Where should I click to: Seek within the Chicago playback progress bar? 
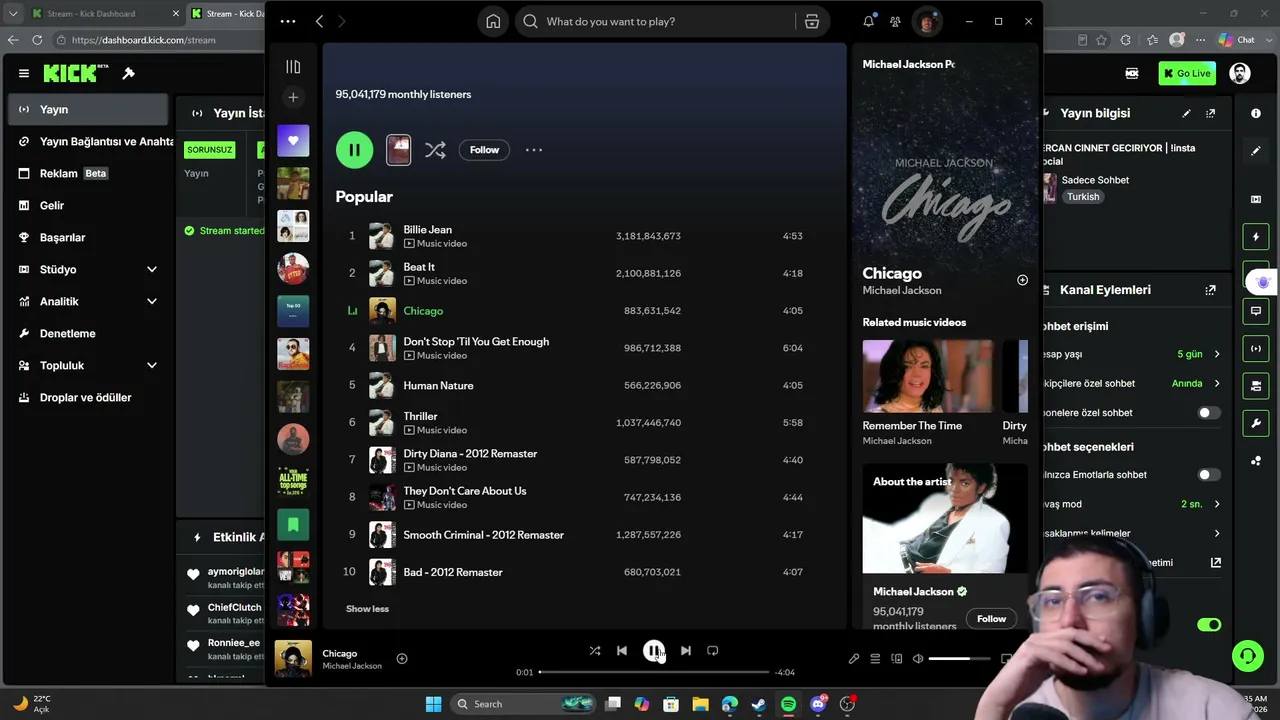pyautogui.click(x=654, y=672)
